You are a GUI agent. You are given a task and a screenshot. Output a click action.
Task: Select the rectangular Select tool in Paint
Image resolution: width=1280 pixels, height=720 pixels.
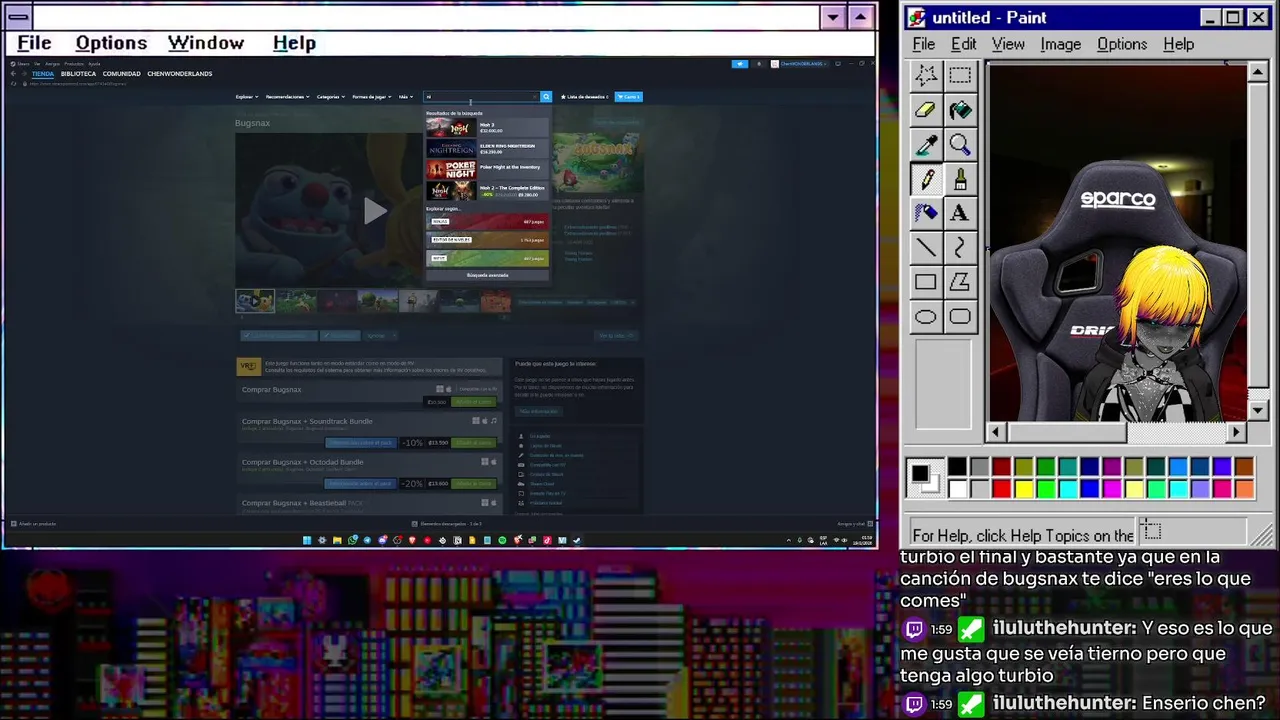pos(960,76)
